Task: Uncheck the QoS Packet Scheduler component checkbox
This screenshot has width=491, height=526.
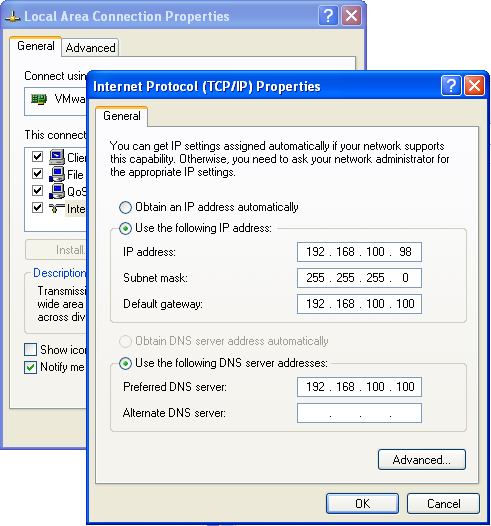Action: point(38,191)
